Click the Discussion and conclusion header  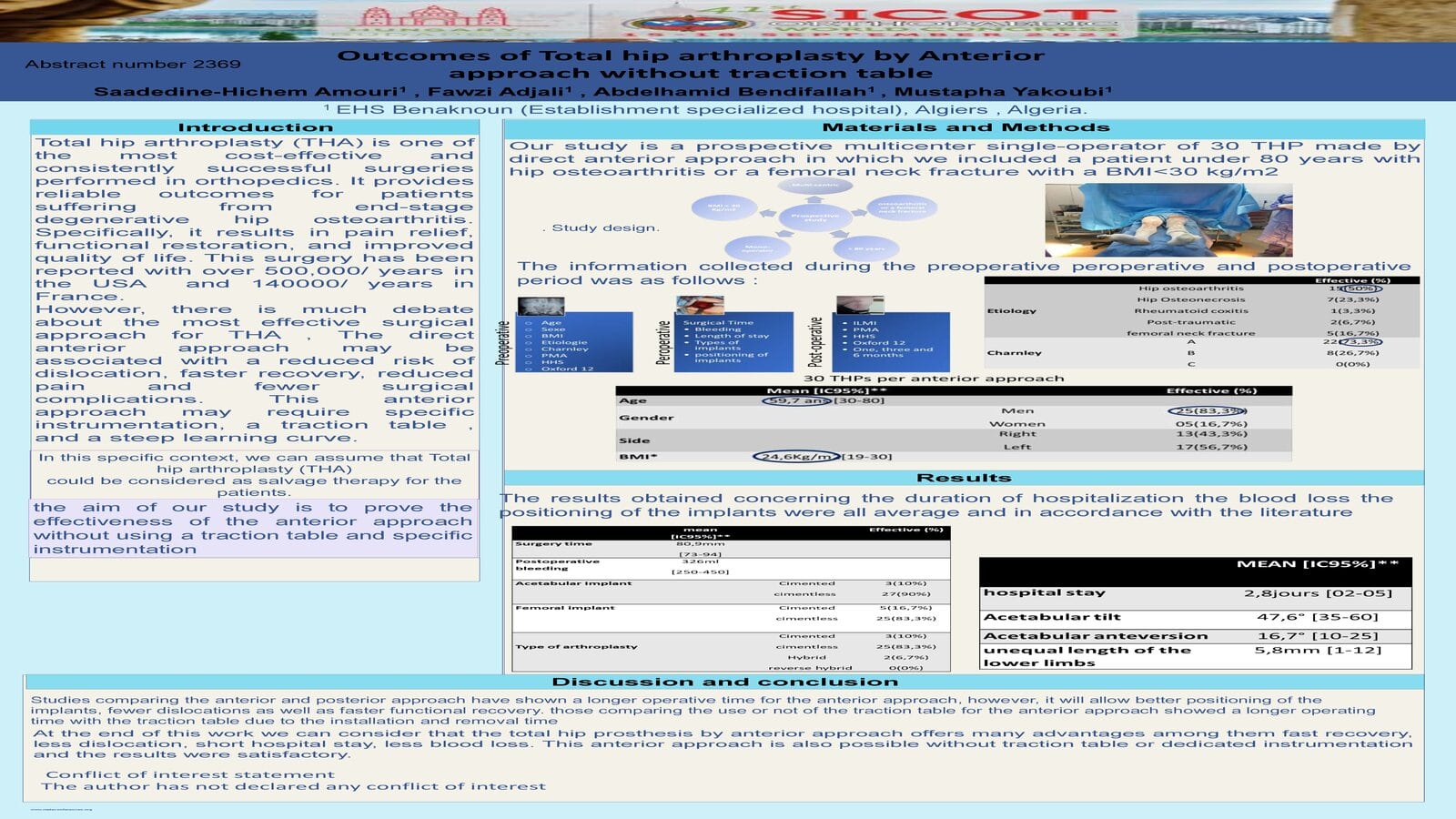pyautogui.click(x=724, y=682)
